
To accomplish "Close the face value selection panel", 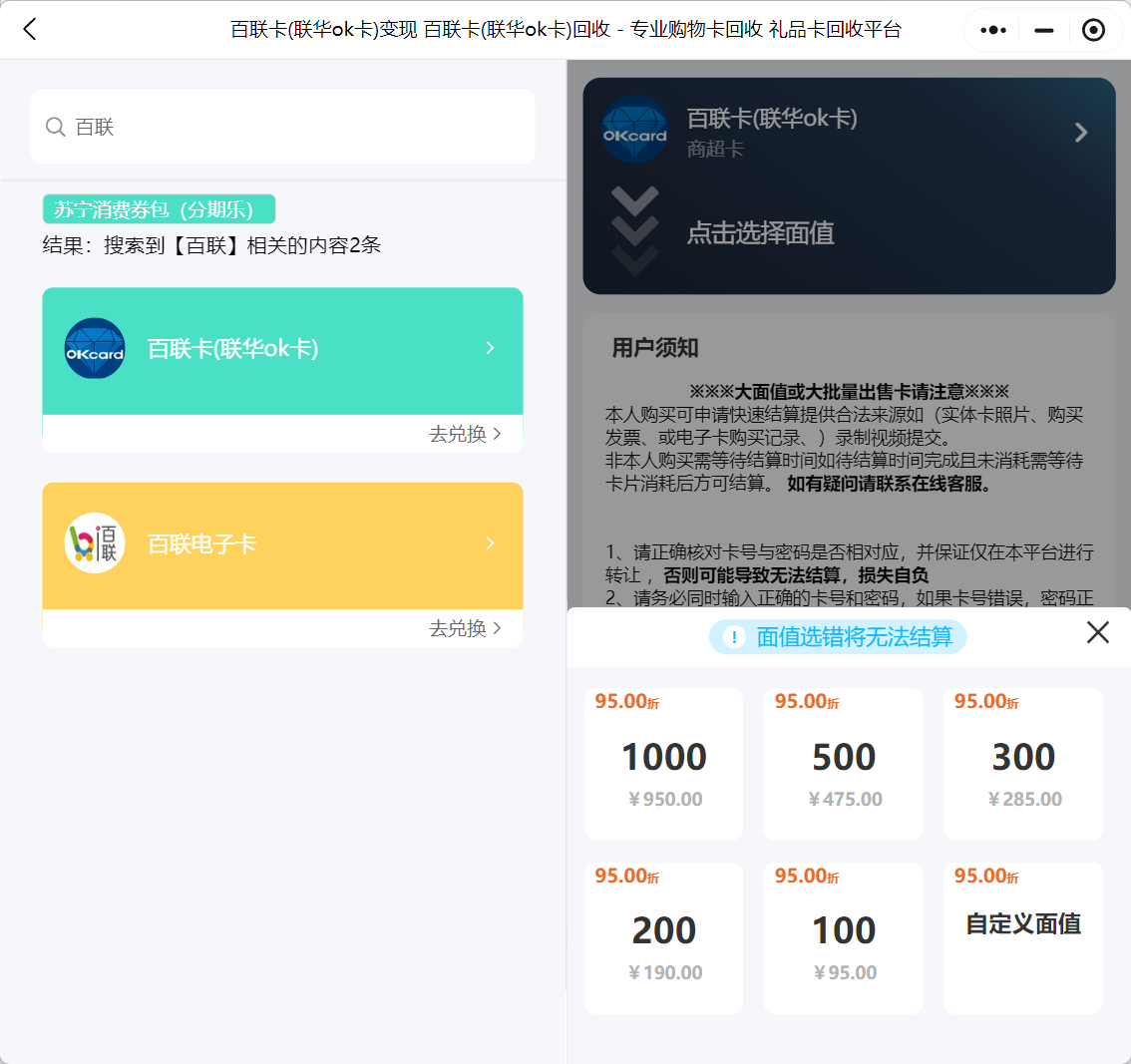I will tap(1098, 632).
